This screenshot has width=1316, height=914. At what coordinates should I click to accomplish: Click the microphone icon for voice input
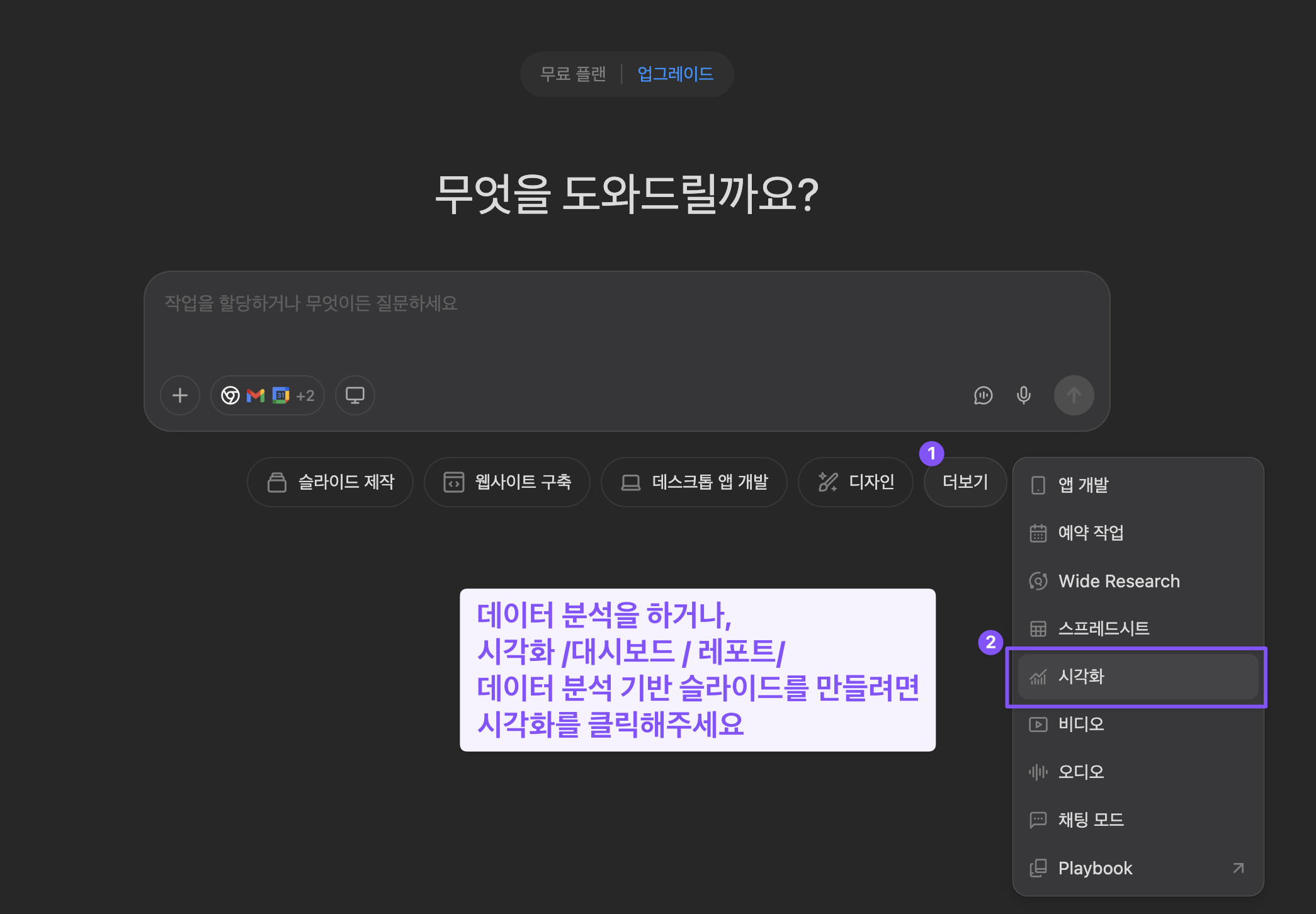click(1023, 395)
